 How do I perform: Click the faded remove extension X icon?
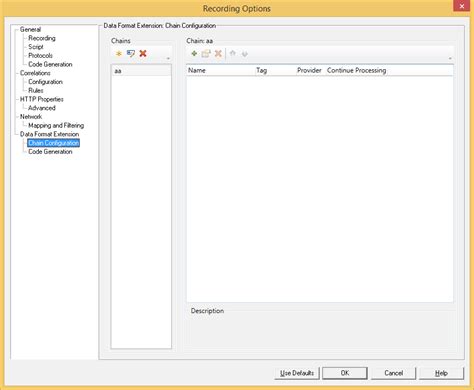[218, 53]
